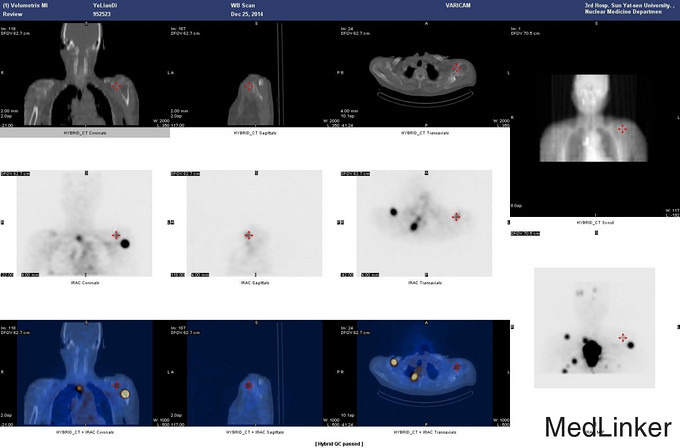Select the highlighted HYBRID_CT Coronals label
The image size is (680, 448).
(x=84, y=133)
